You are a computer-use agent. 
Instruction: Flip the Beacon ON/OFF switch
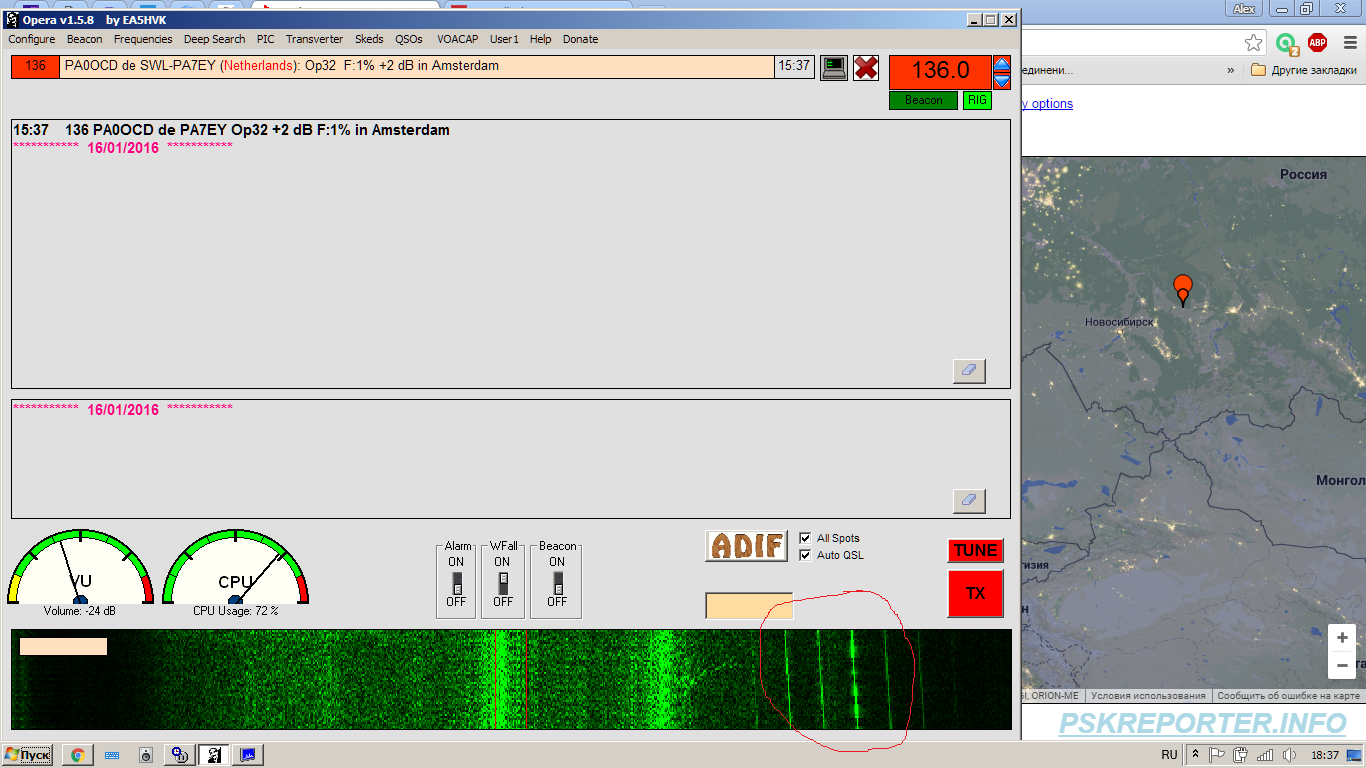[x=557, y=582]
